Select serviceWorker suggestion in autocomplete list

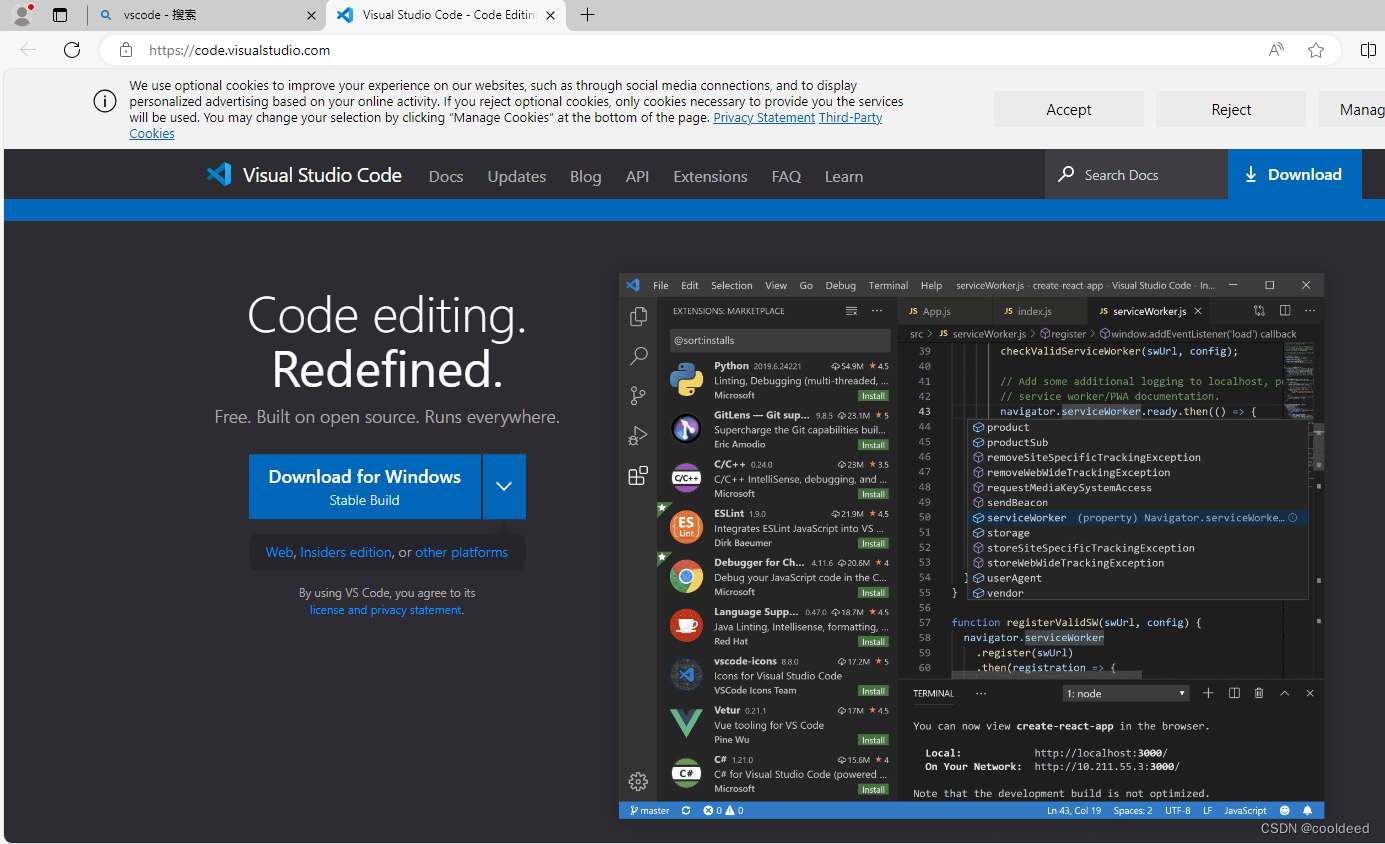pos(1138,518)
